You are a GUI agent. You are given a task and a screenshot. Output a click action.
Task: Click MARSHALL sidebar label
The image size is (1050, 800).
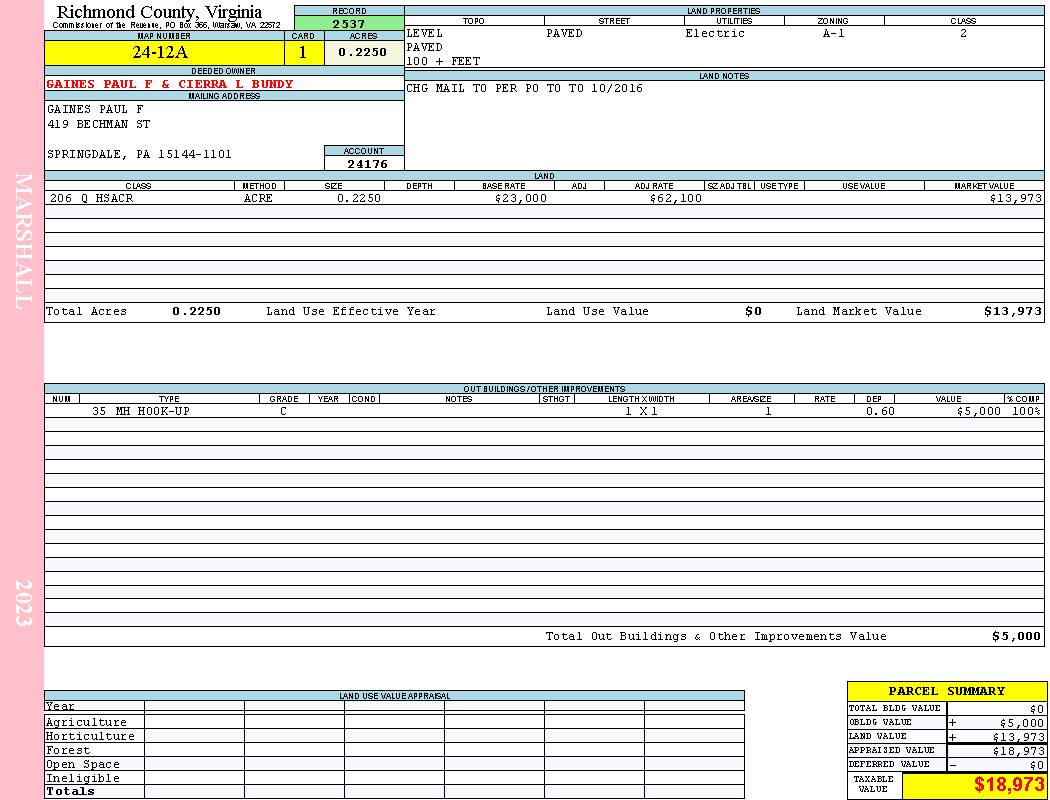pos(23,241)
